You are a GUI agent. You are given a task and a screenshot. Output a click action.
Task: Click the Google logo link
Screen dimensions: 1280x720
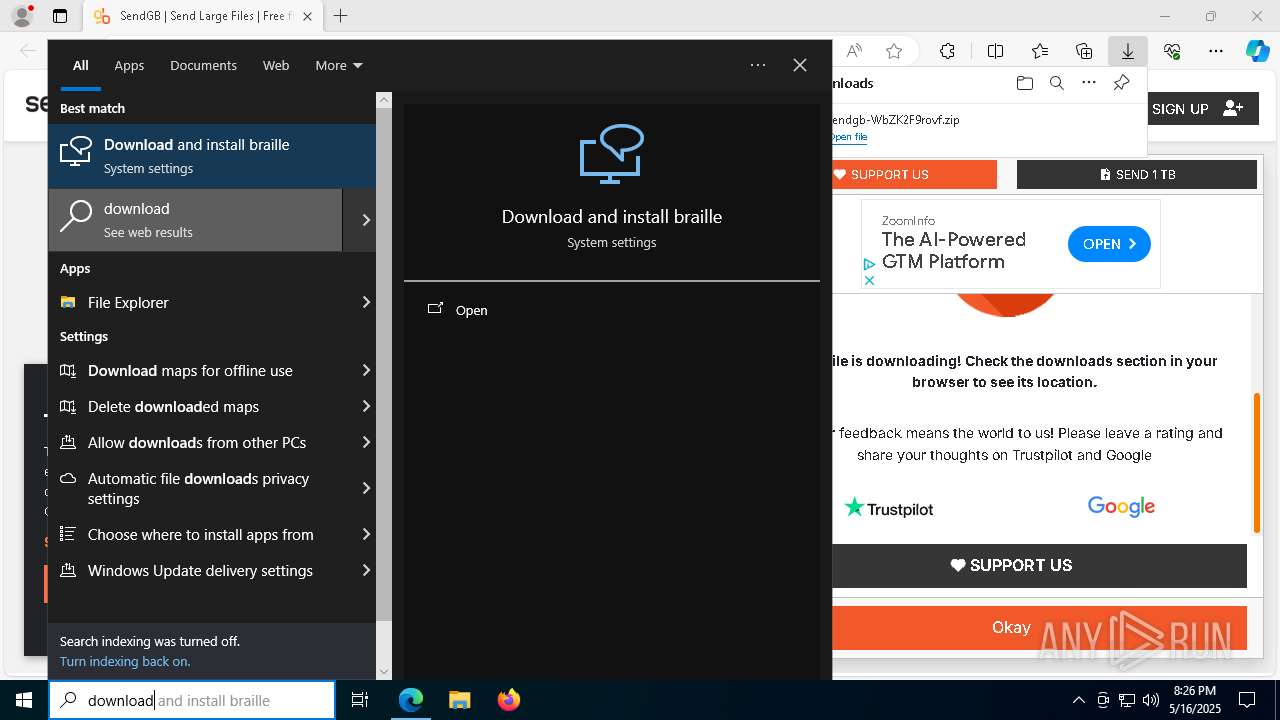[1121, 506]
